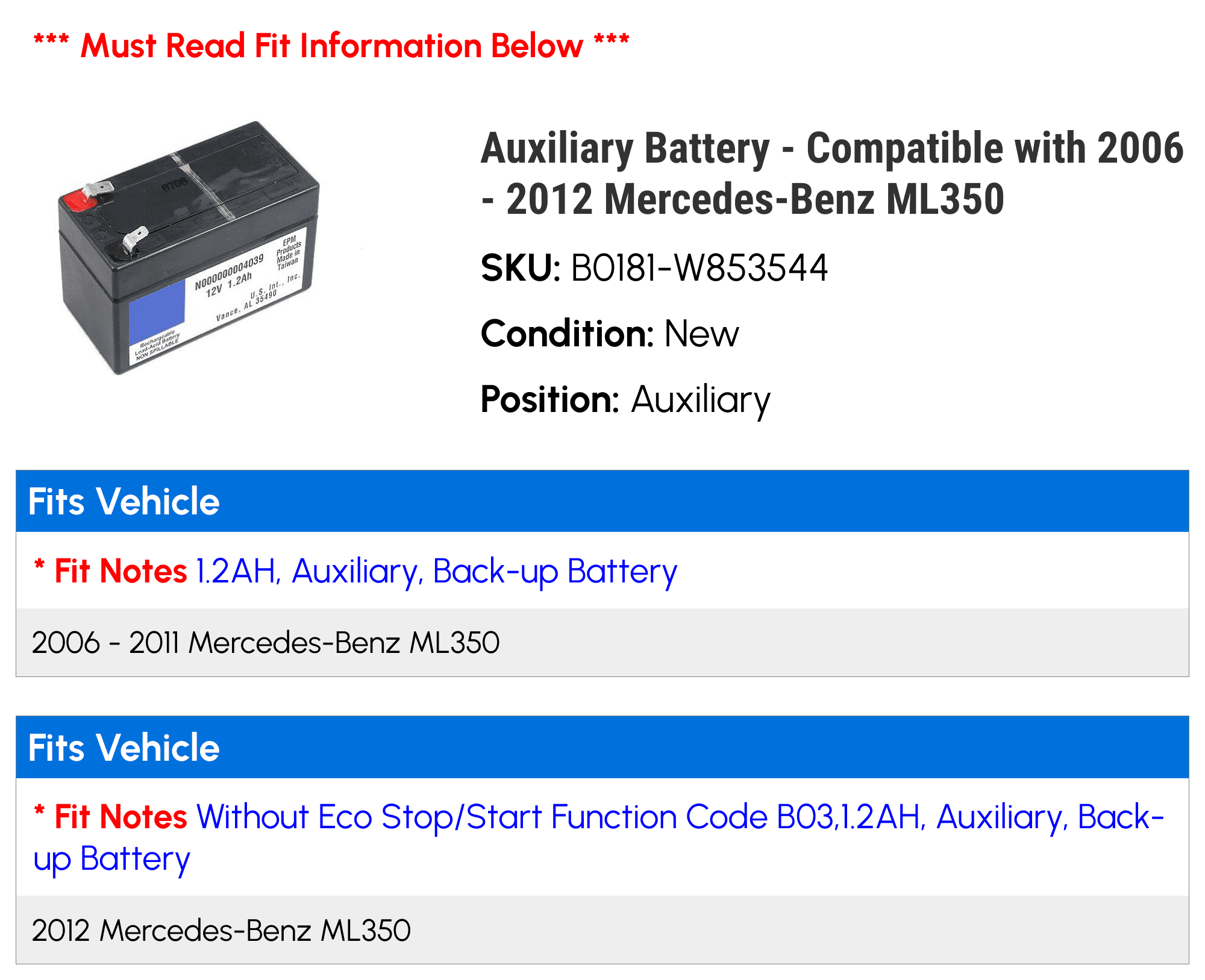Click the auxiliary battery product image

pyautogui.click(x=189, y=248)
